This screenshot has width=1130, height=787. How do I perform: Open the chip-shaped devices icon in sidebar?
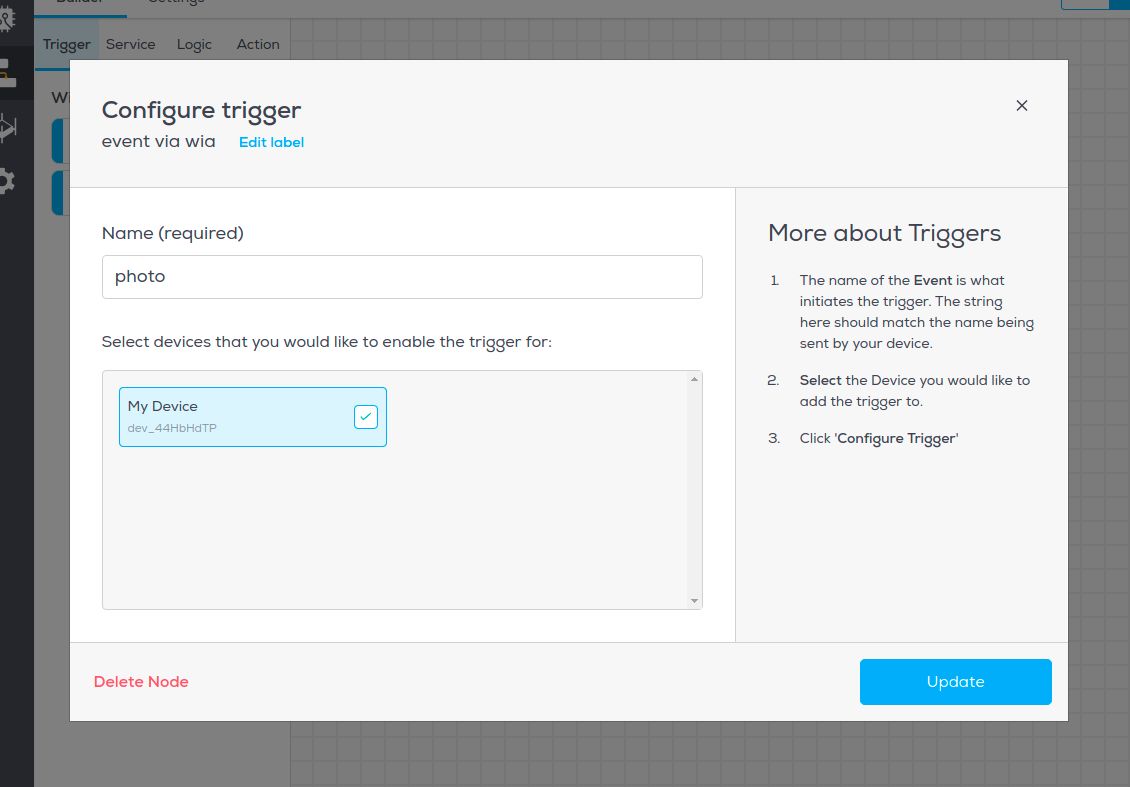pyautogui.click(x=6, y=17)
